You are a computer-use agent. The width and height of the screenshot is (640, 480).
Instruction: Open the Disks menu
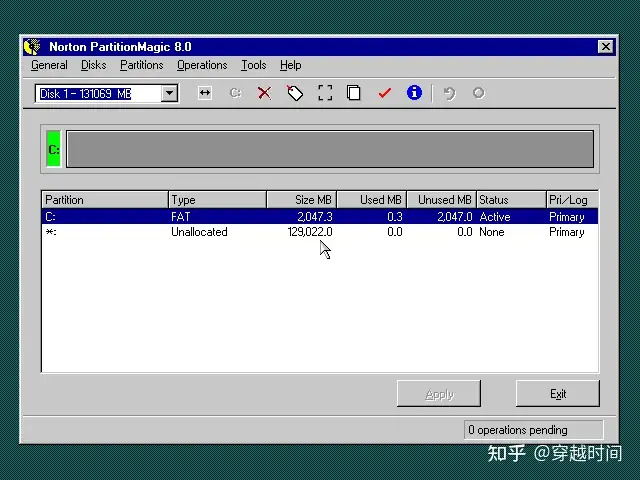[x=93, y=65]
